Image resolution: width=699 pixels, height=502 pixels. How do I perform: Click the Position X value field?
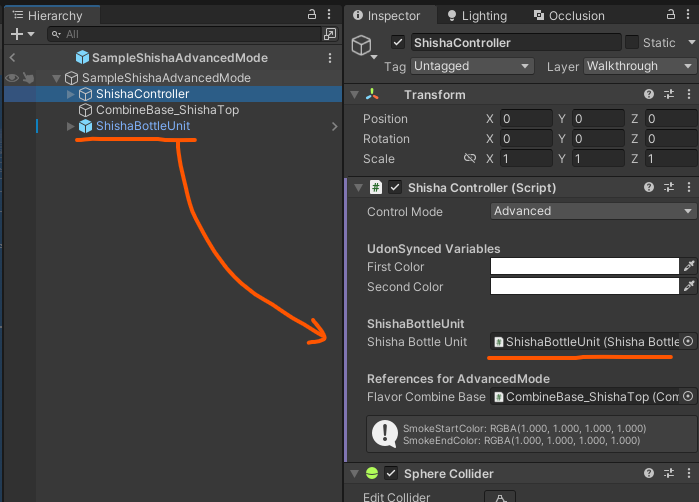click(x=526, y=119)
